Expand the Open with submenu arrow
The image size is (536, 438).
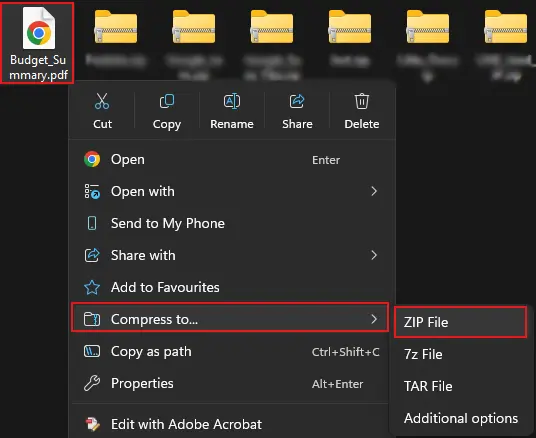[374, 191]
